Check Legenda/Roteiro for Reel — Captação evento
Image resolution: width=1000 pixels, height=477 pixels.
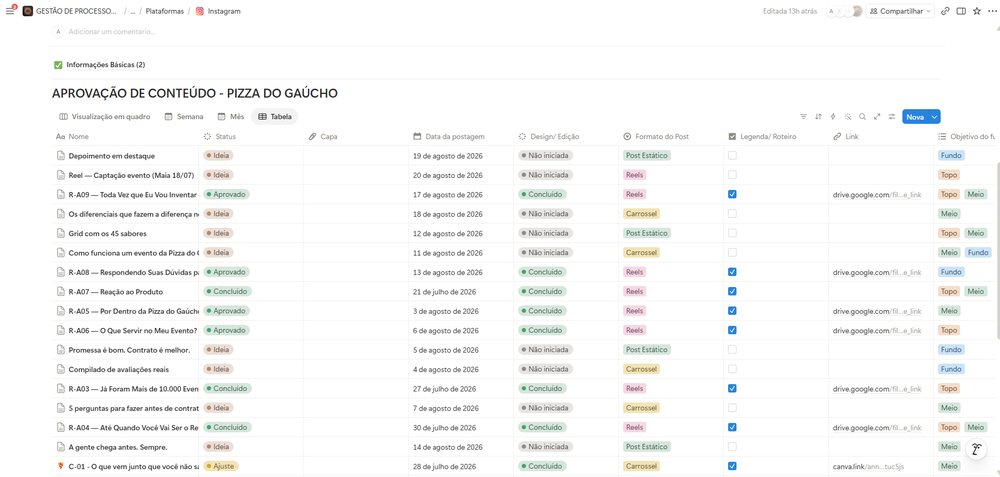click(732, 175)
